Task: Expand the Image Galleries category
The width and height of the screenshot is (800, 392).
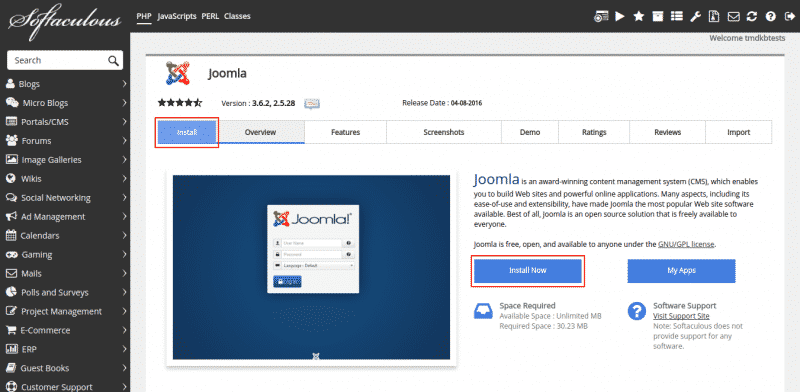Action: (65, 160)
